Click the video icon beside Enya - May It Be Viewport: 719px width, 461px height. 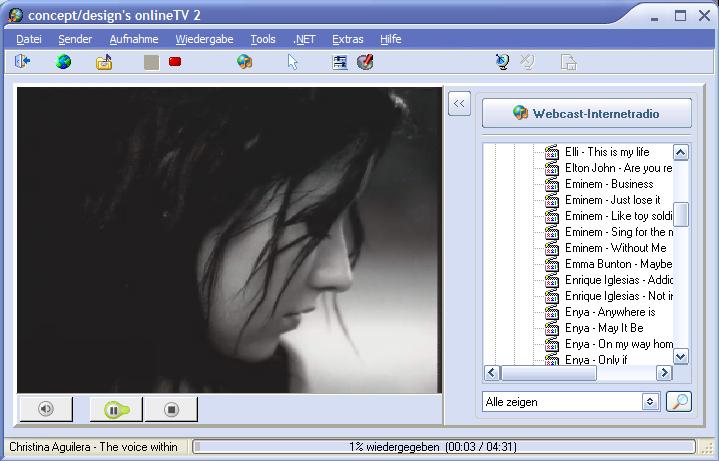point(552,329)
